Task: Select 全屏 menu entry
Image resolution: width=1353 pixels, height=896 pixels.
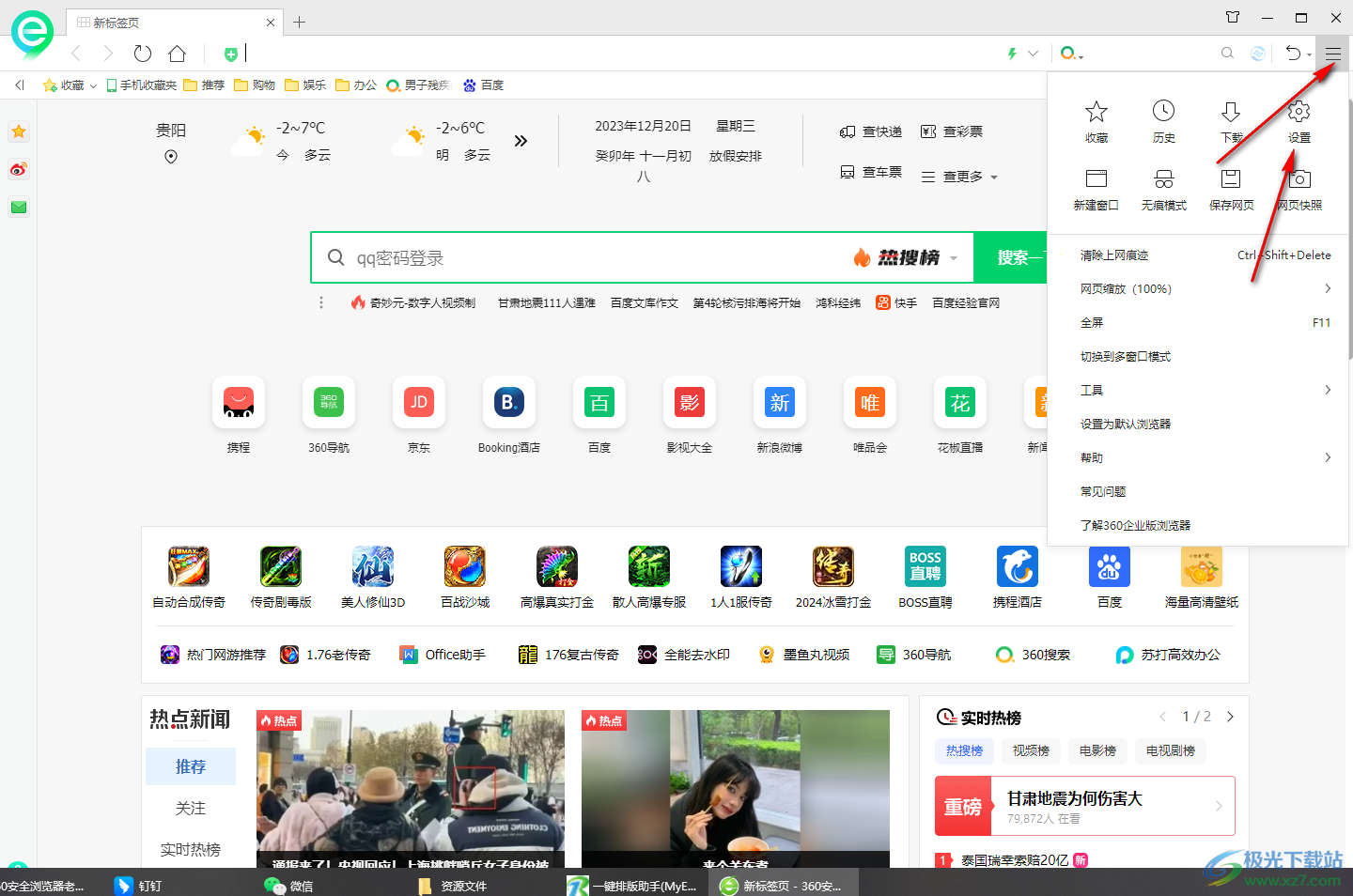Action: coord(1198,322)
